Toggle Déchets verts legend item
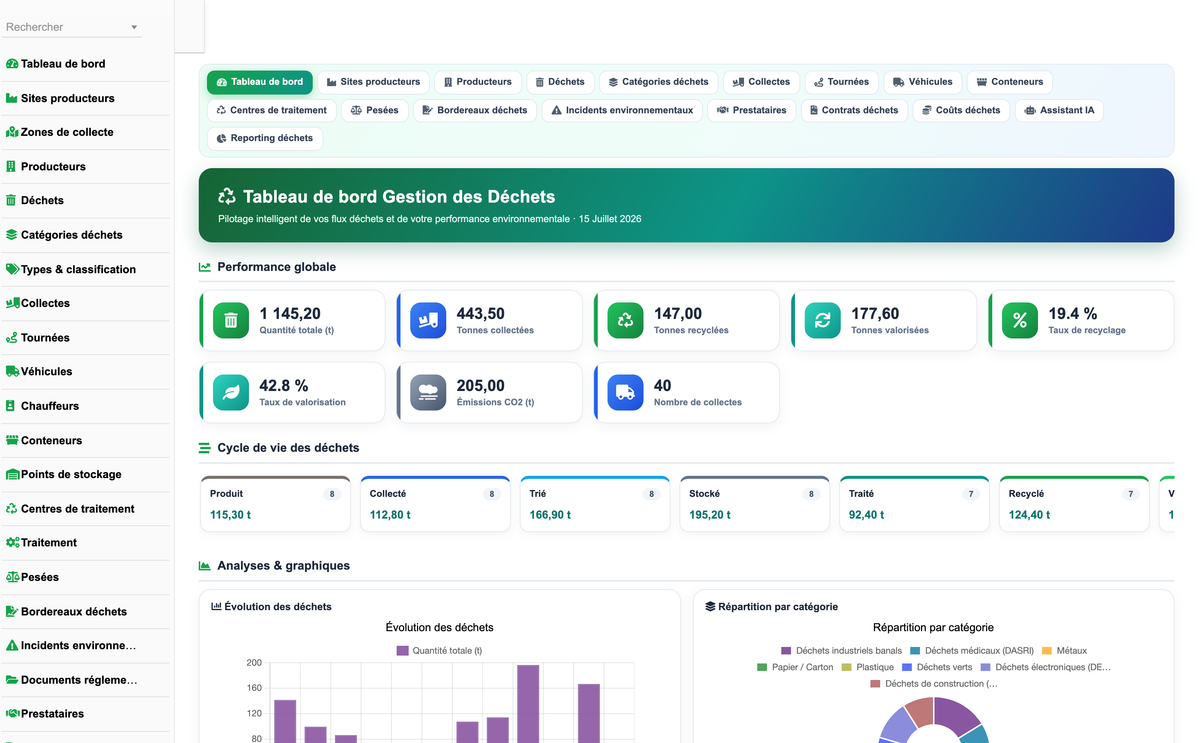Viewport: 1200px width, 743px height. (937, 667)
